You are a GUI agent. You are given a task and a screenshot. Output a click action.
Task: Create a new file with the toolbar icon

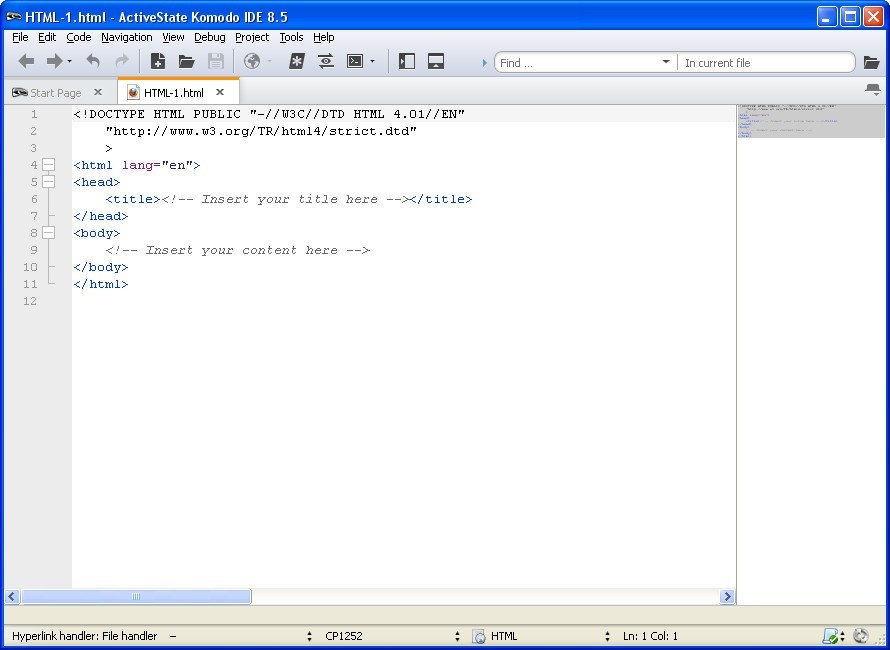[158, 61]
